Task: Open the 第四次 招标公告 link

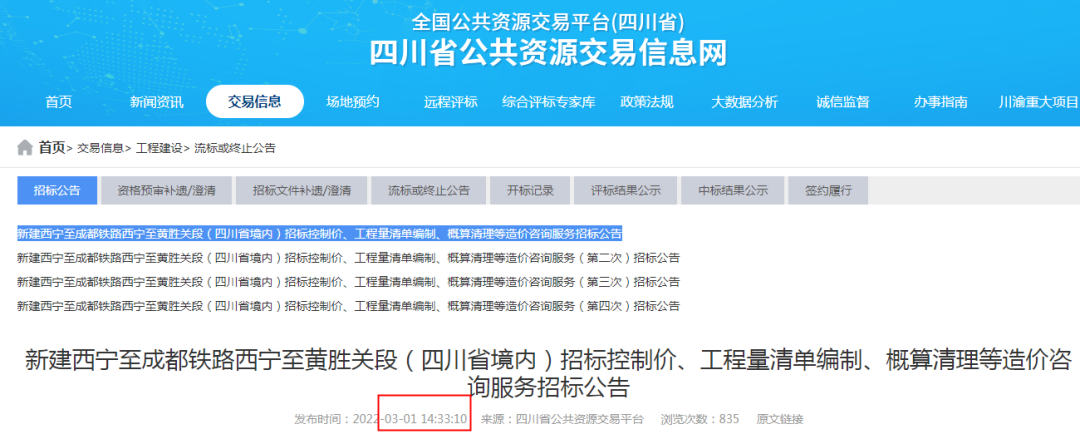Action: (349, 305)
